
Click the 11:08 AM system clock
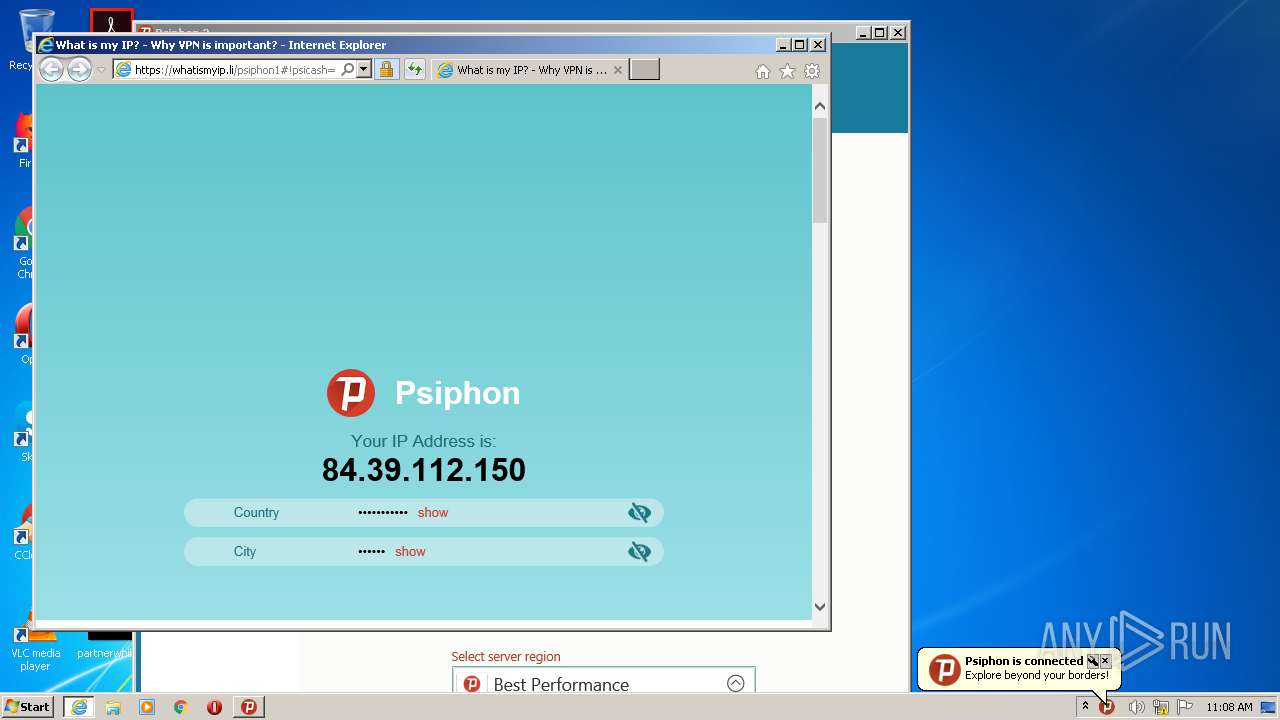point(1229,707)
